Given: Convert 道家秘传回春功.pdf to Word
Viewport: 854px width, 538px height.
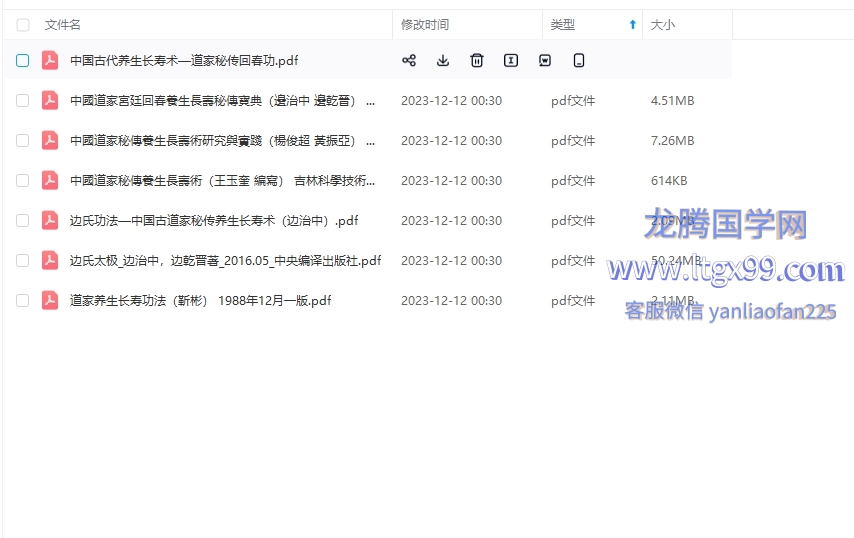Looking at the screenshot, I should [545, 60].
